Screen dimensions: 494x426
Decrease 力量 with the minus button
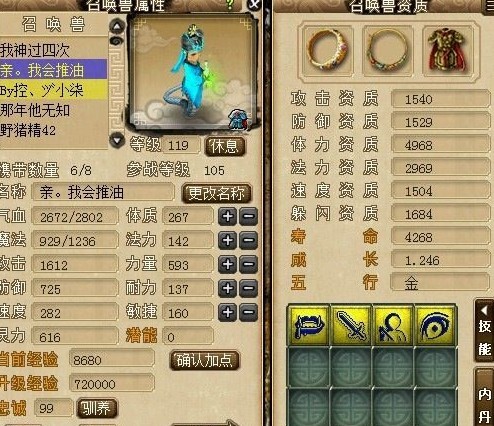point(249,264)
